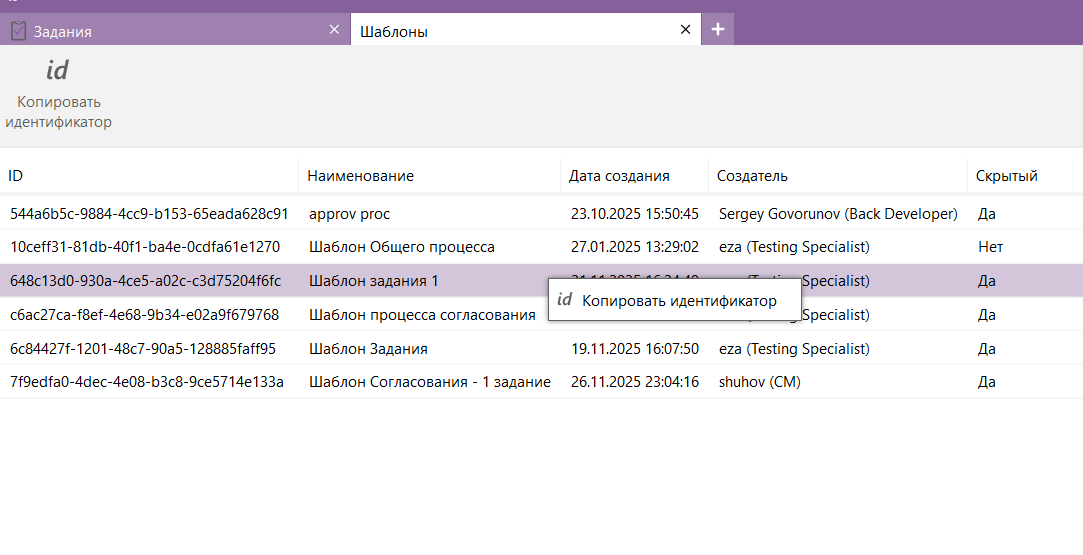Click the Копировать идентификатор toolbar id icon
This screenshot has height=555, width=1083.
[58, 71]
